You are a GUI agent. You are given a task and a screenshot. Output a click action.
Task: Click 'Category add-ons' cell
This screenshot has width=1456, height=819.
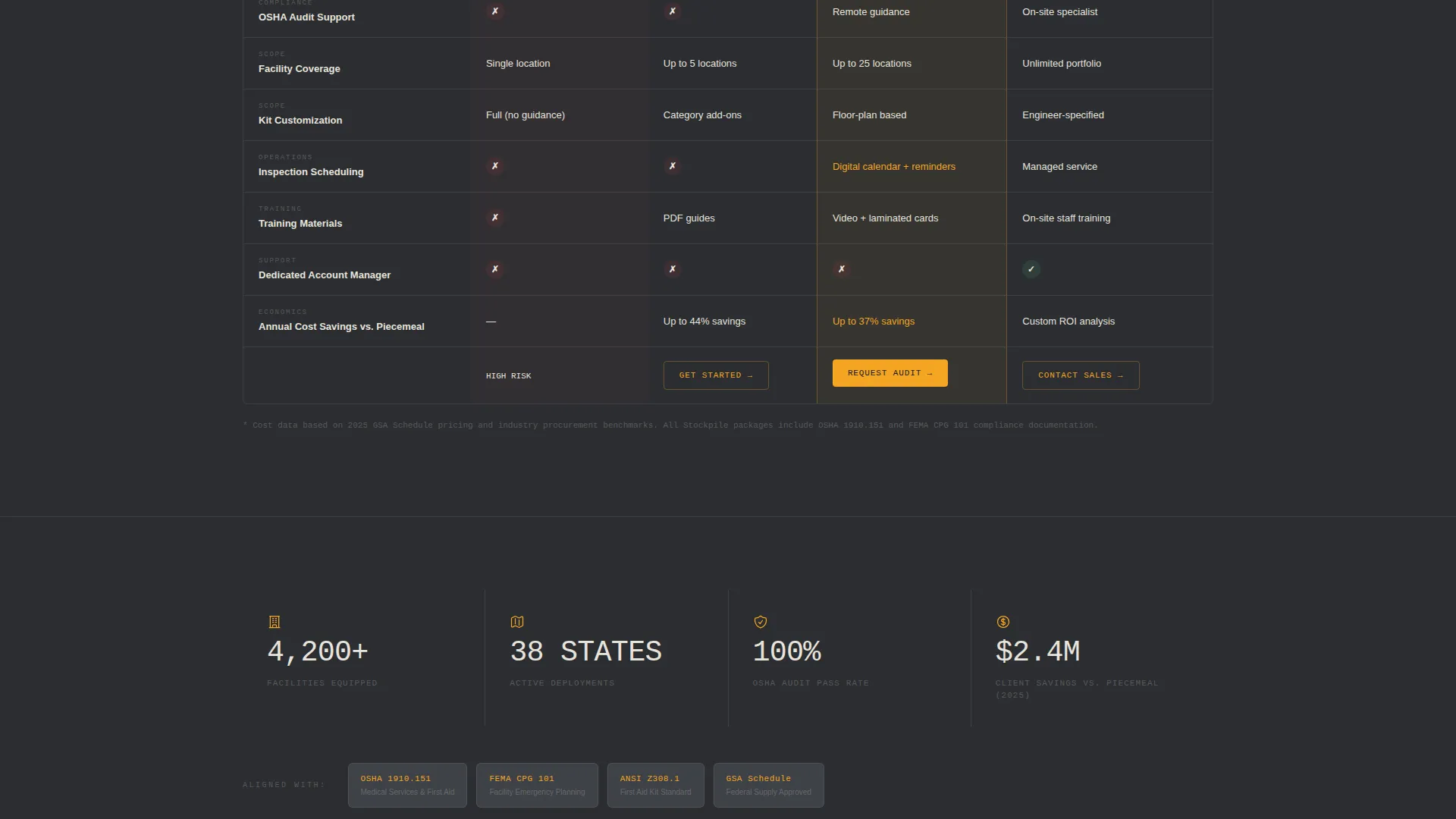point(702,115)
